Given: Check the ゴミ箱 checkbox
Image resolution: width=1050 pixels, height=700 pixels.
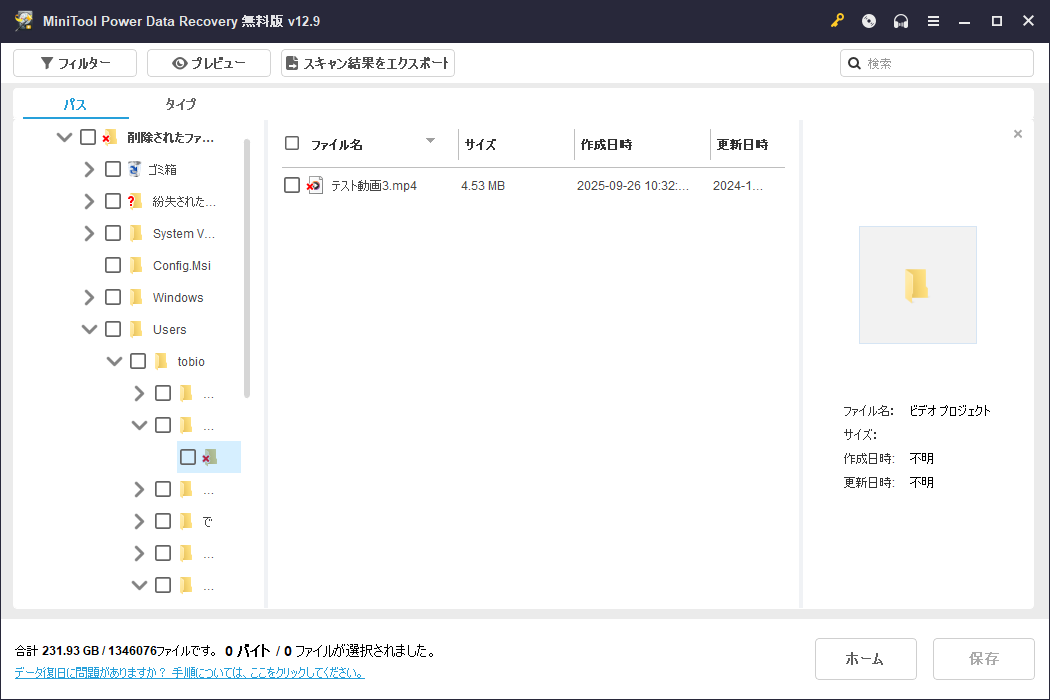Looking at the screenshot, I should [112, 169].
